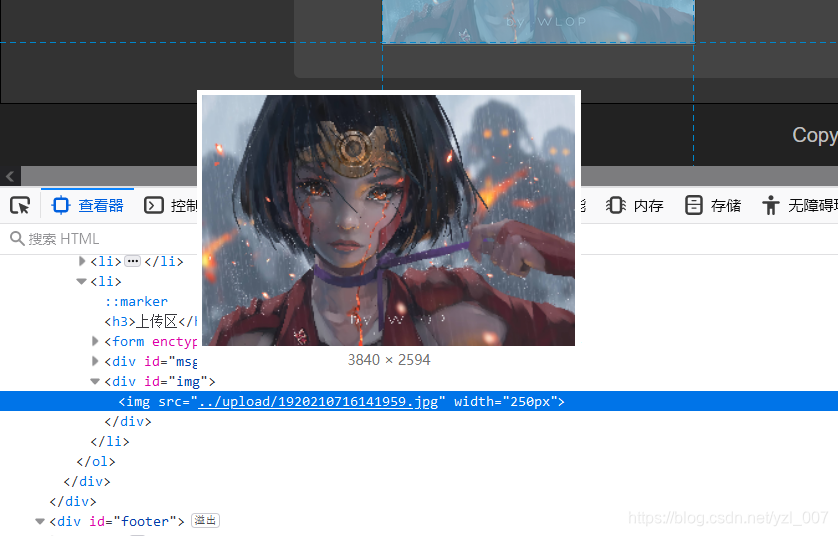This screenshot has height=536, width=838.
Task: Click the Inspector tab icon
Action: coord(60,206)
